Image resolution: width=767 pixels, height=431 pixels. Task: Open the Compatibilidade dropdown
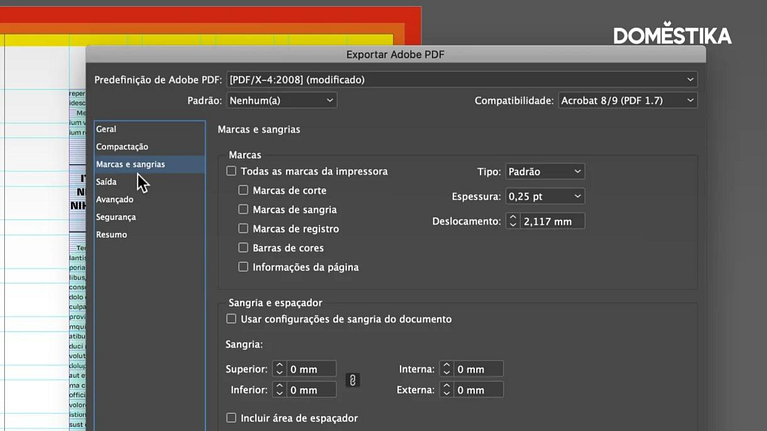click(627, 101)
